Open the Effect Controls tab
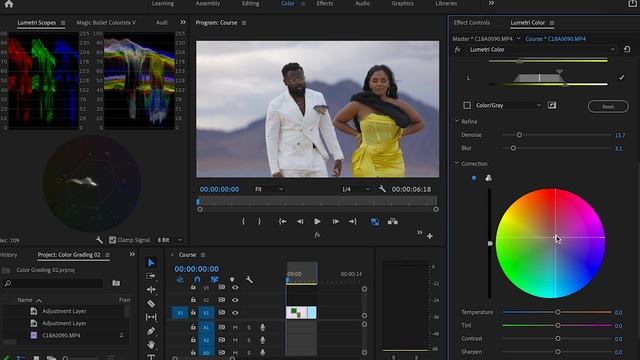The height and width of the screenshot is (360, 640). [472, 22]
